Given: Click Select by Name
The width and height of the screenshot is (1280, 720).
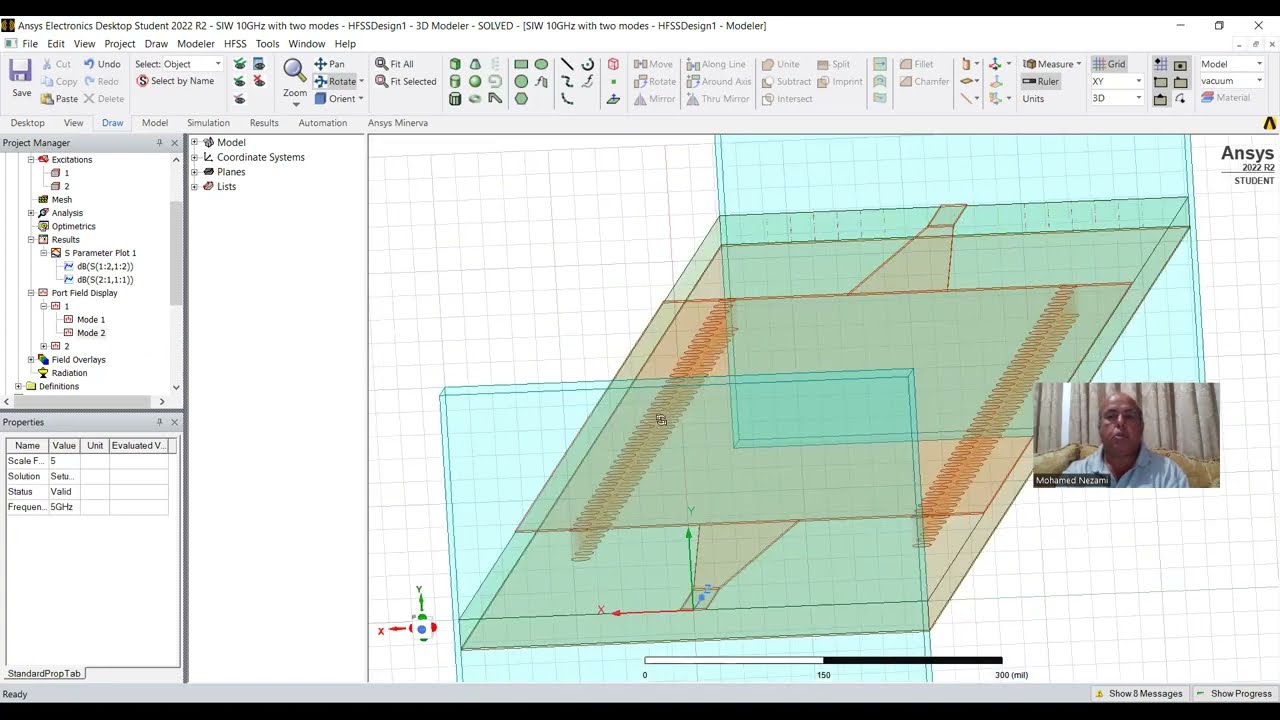Looking at the screenshot, I should [175, 81].
